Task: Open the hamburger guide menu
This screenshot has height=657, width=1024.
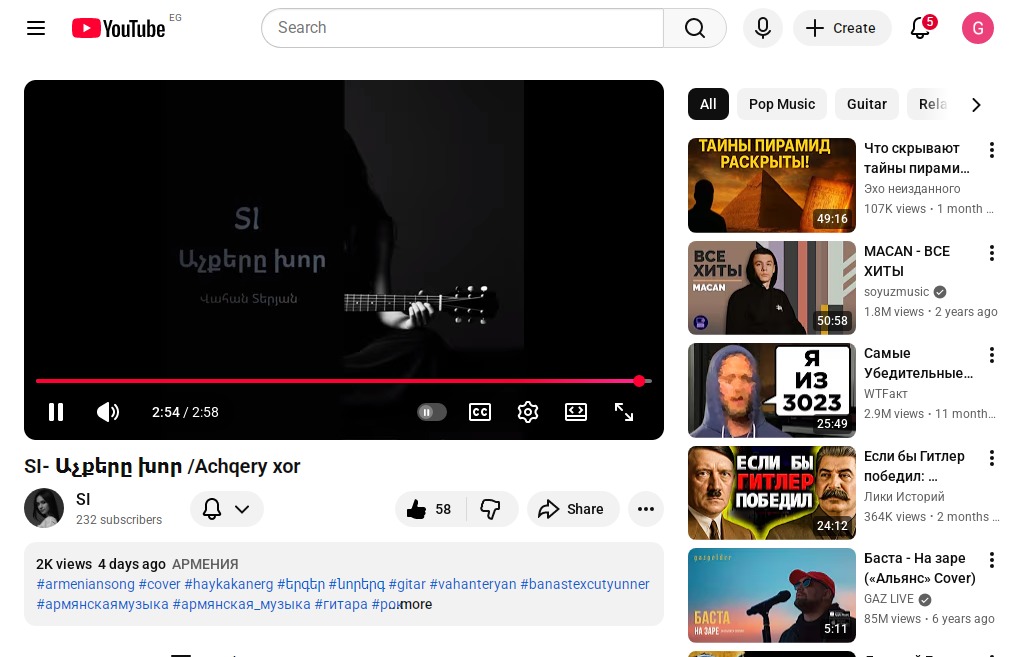Action: [x=36, y=28]
